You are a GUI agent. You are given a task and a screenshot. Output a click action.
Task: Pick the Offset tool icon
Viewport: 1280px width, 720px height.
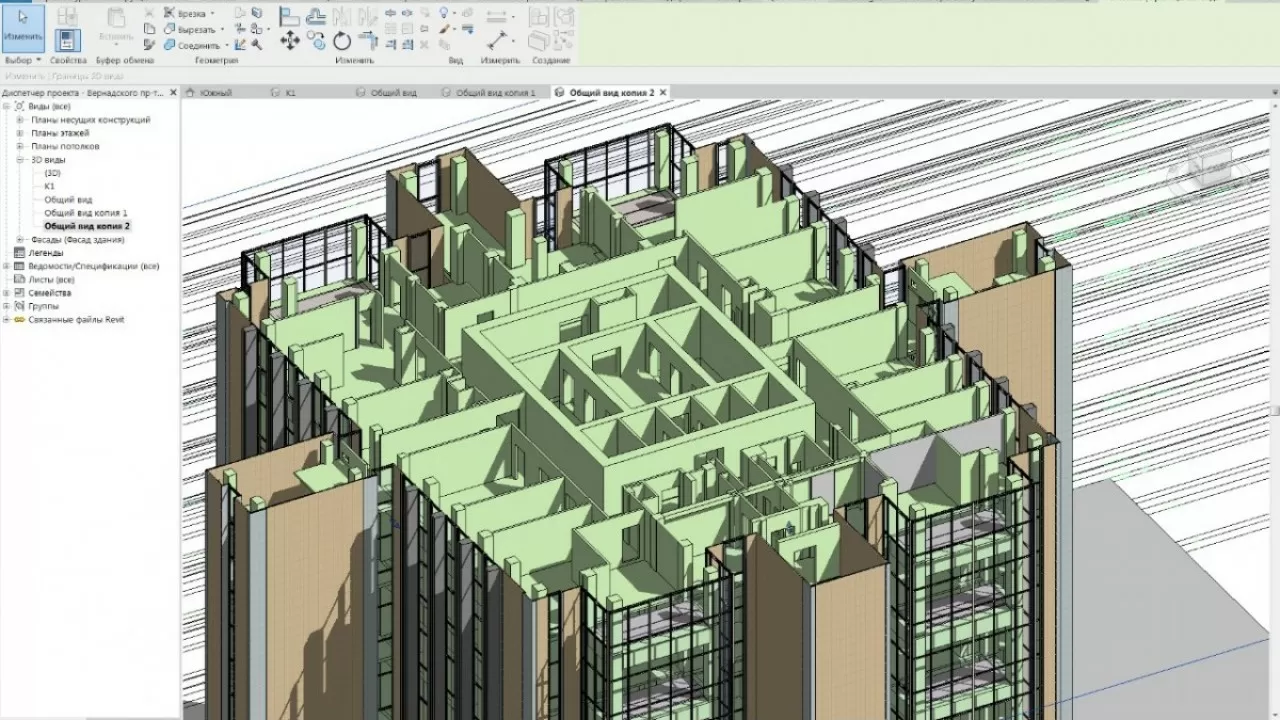pos(315,15)
